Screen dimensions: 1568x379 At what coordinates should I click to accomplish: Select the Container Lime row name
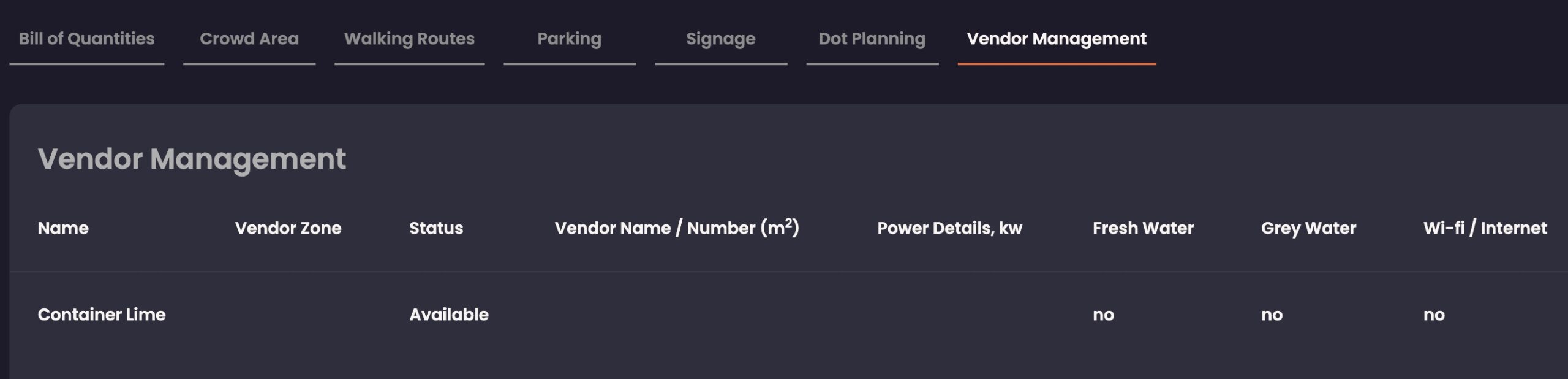click(102, 315)
